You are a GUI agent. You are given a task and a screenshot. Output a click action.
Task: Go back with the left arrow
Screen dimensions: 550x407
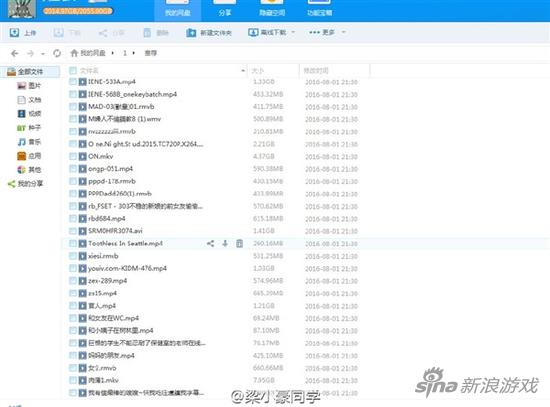[15, 53]
